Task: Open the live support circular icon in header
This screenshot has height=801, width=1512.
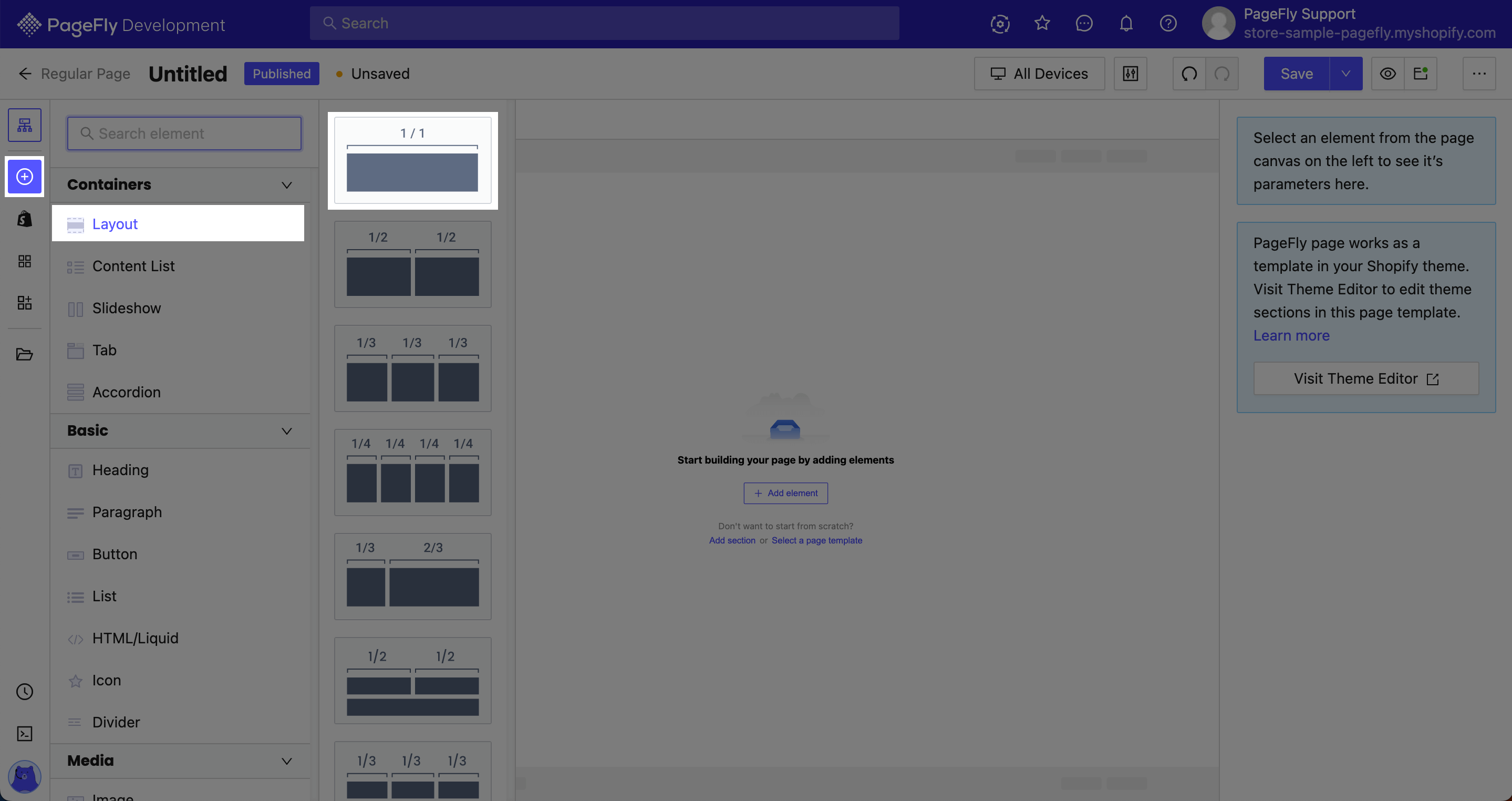Action: click(1000, 24)
